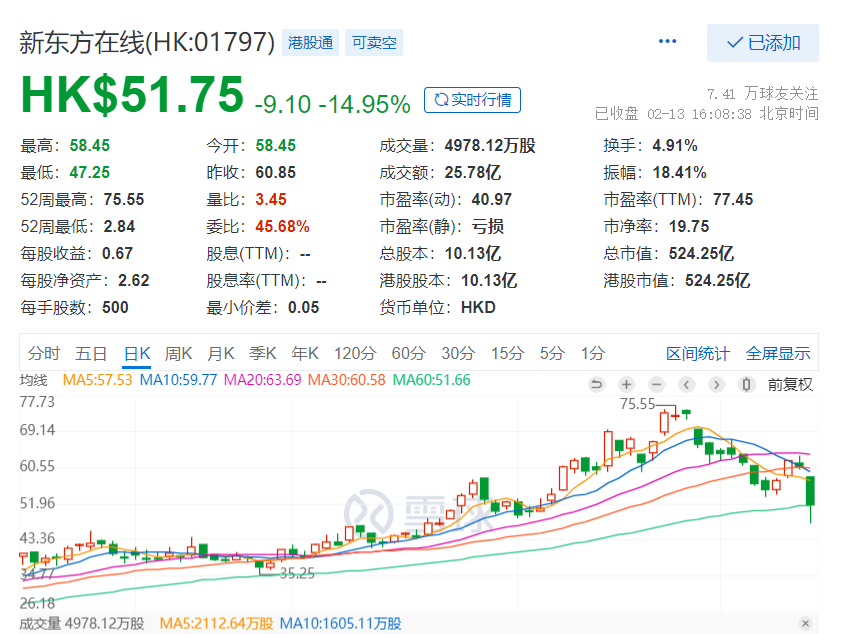Image resolution: width=844 pixels, height=634 pixels.
Task: Click the 52周最高 75.55 value
Action: (x=124, y=200)
